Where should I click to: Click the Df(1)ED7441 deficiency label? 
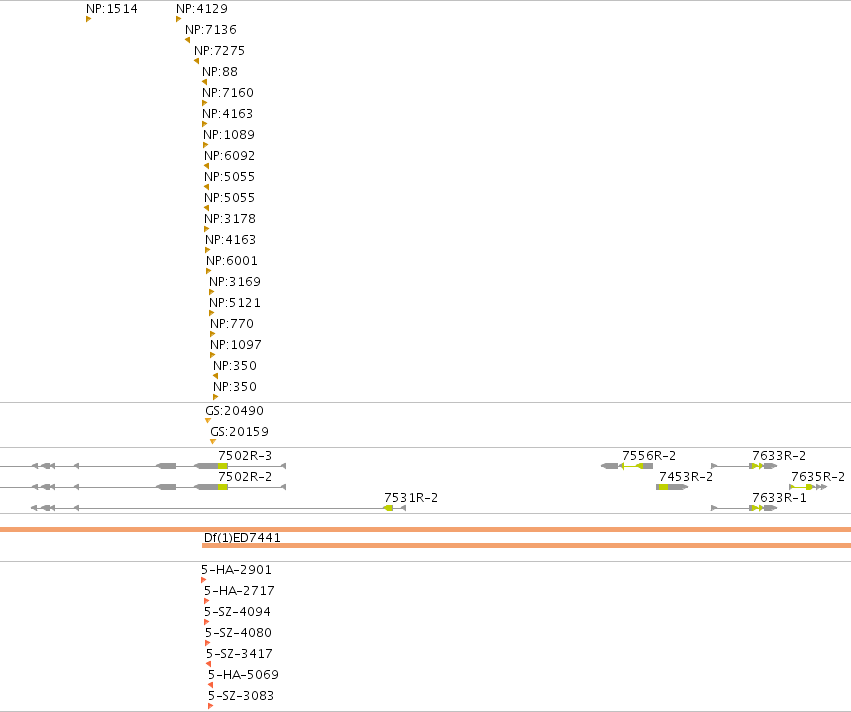(242, 538)
